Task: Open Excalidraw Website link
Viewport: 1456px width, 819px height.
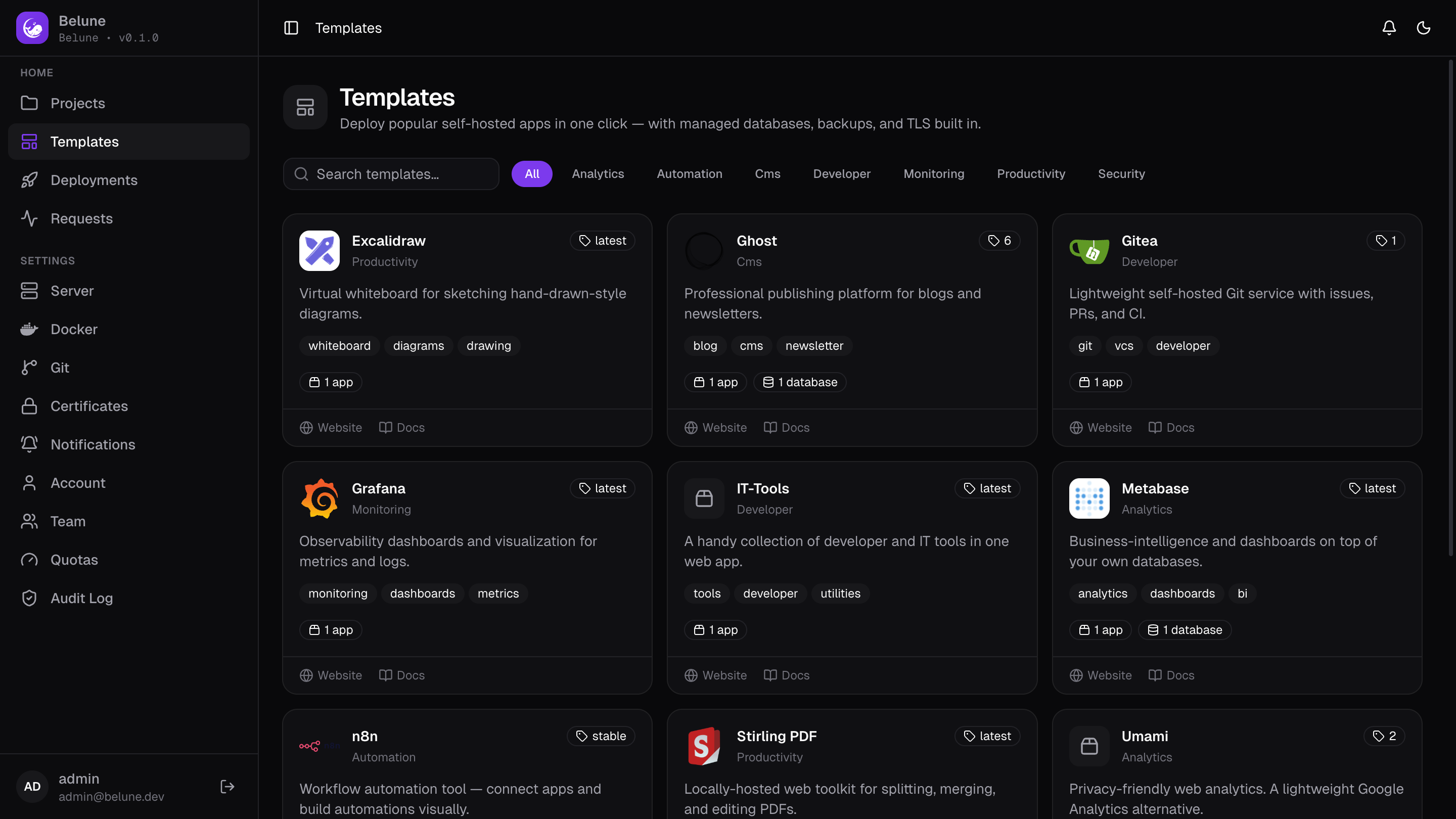Action: [x=331, y=428]
